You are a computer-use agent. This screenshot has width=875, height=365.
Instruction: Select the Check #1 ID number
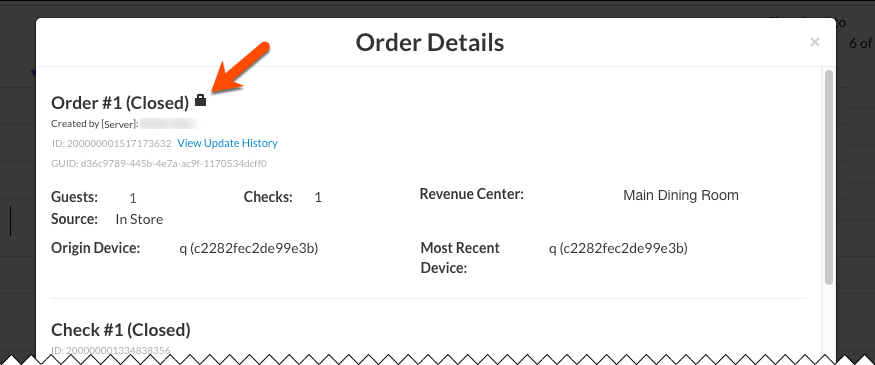tap(118, 351)
